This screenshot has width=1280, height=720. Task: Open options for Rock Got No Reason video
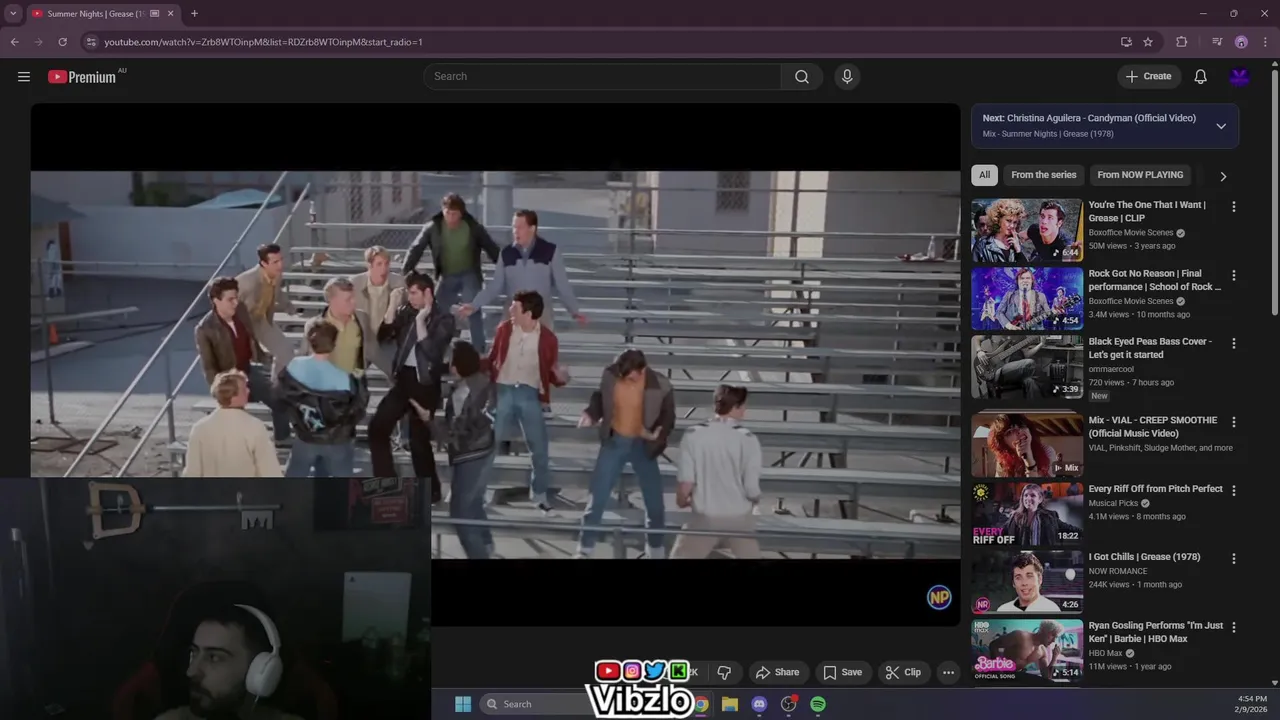click(1233, 275)
